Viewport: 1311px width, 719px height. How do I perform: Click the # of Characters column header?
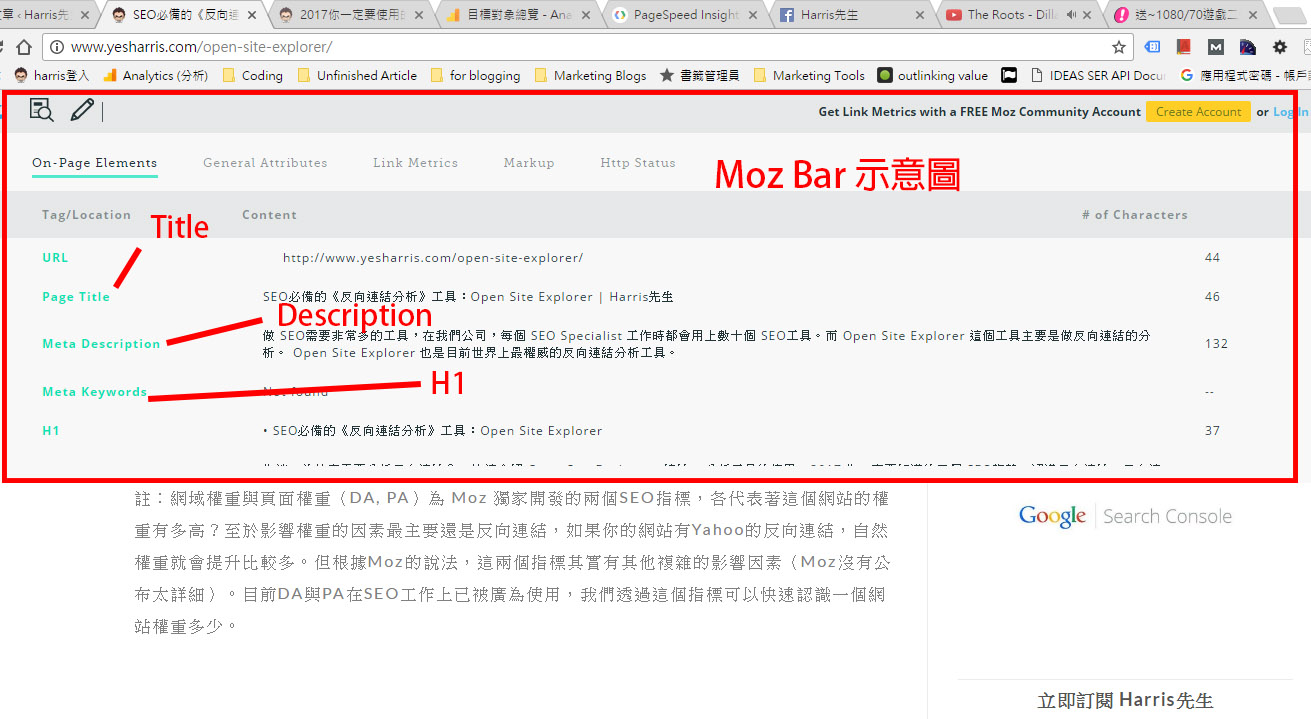coord(1135,215)
